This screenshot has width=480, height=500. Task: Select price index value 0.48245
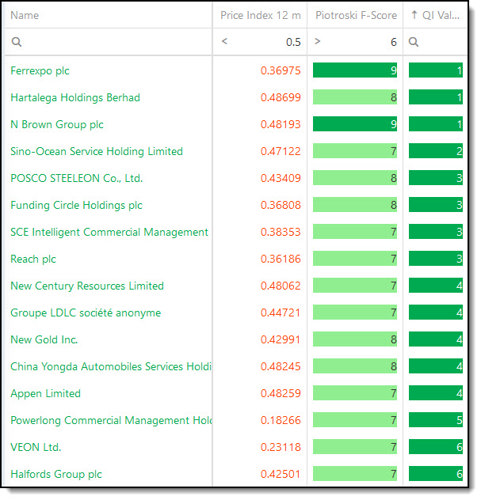[x=281, y=367]
